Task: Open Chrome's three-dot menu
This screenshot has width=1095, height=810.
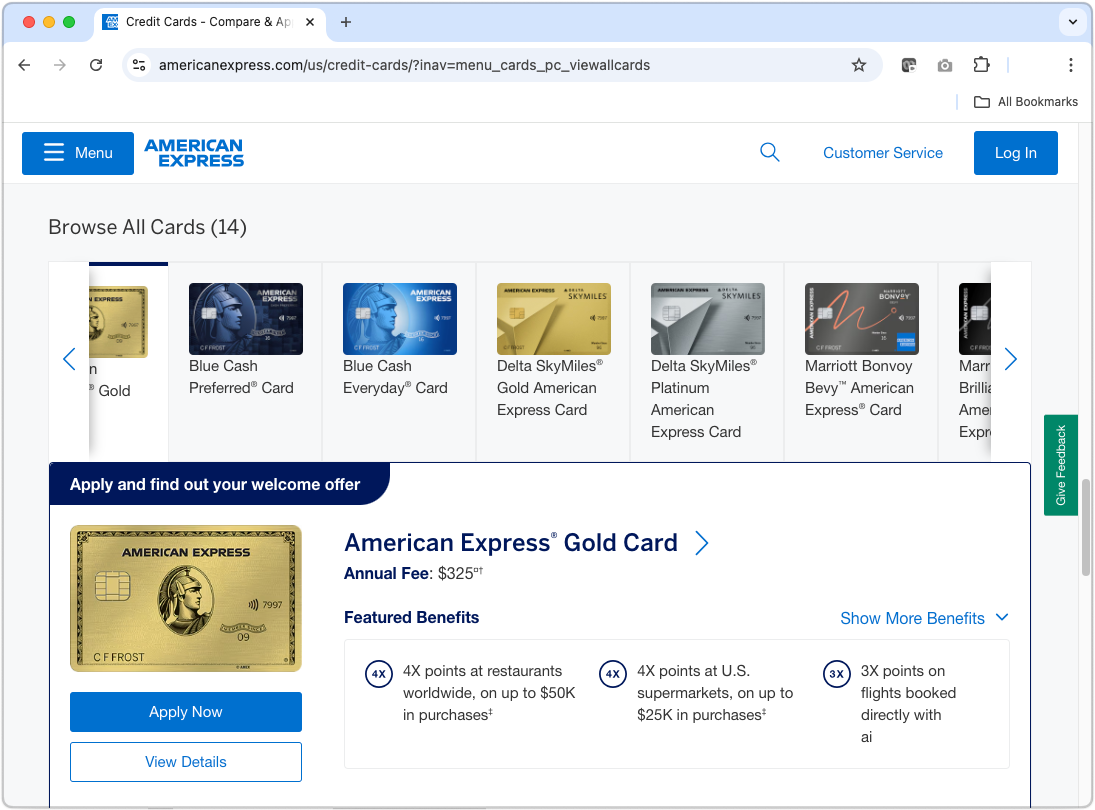Action: point(1071,65)
